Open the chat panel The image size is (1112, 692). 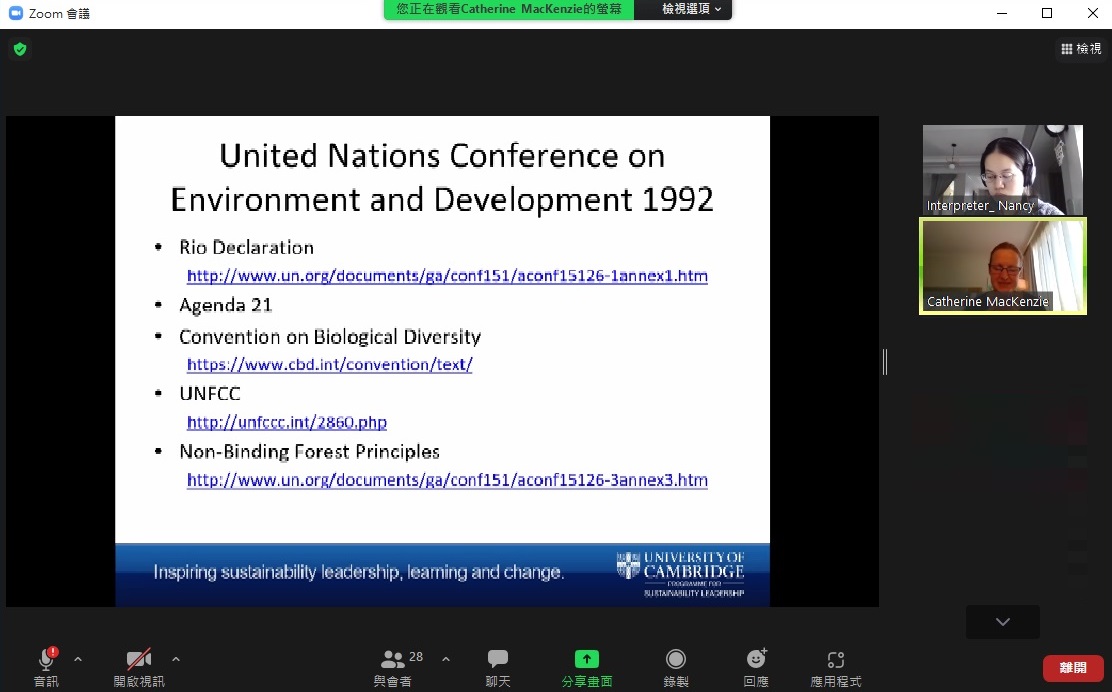pos(498,659)
